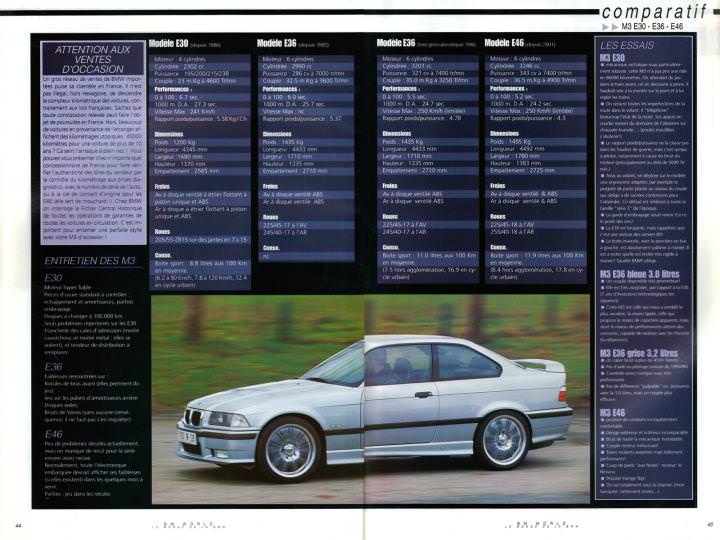Viewport: 720px width, 540px height.
Task: Click 'Rapport poids/puissance : 4.3' row
Action: coord(528,118)
